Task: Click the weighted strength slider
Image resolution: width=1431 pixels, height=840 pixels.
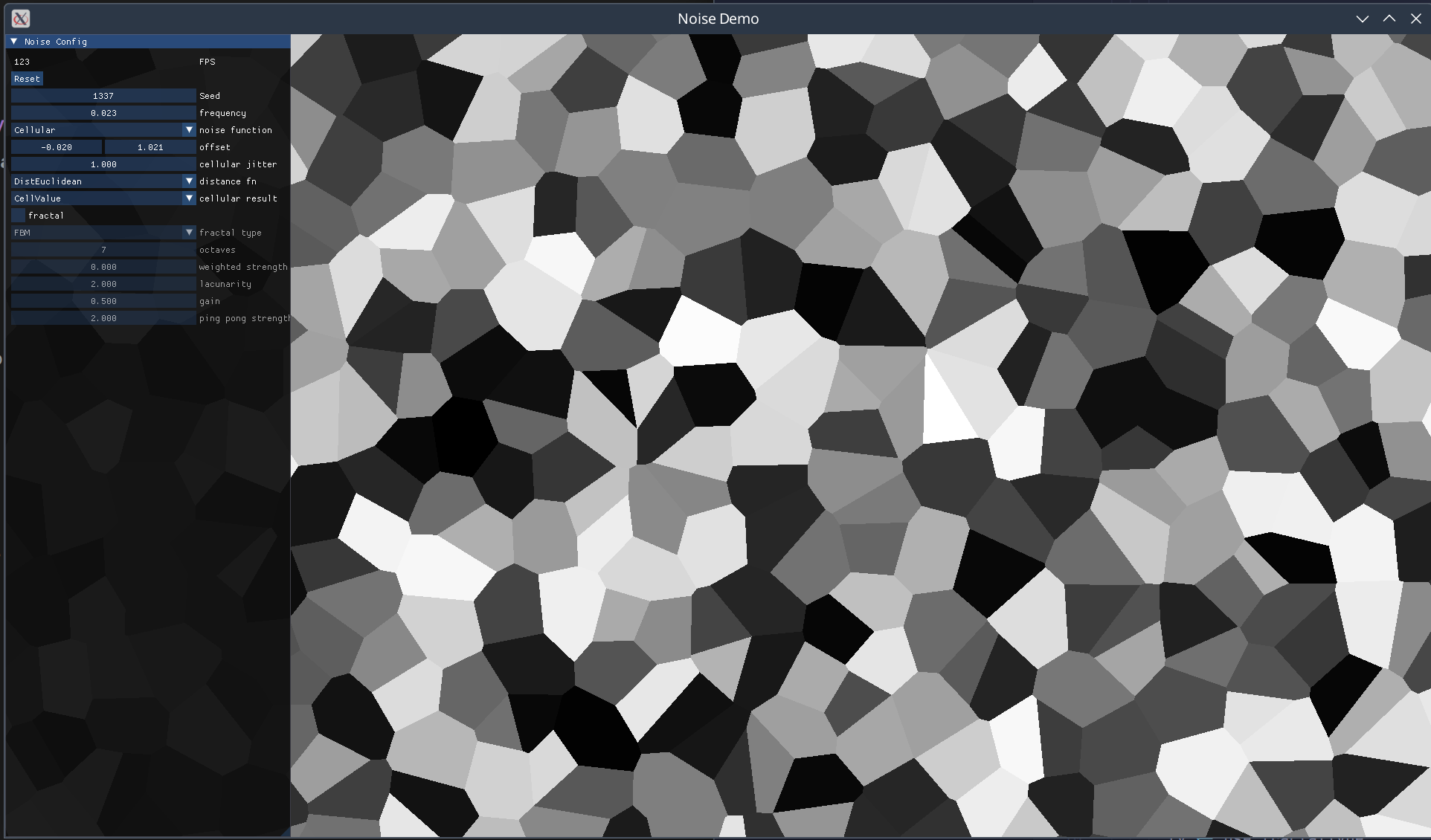Action: click(103, 267)
